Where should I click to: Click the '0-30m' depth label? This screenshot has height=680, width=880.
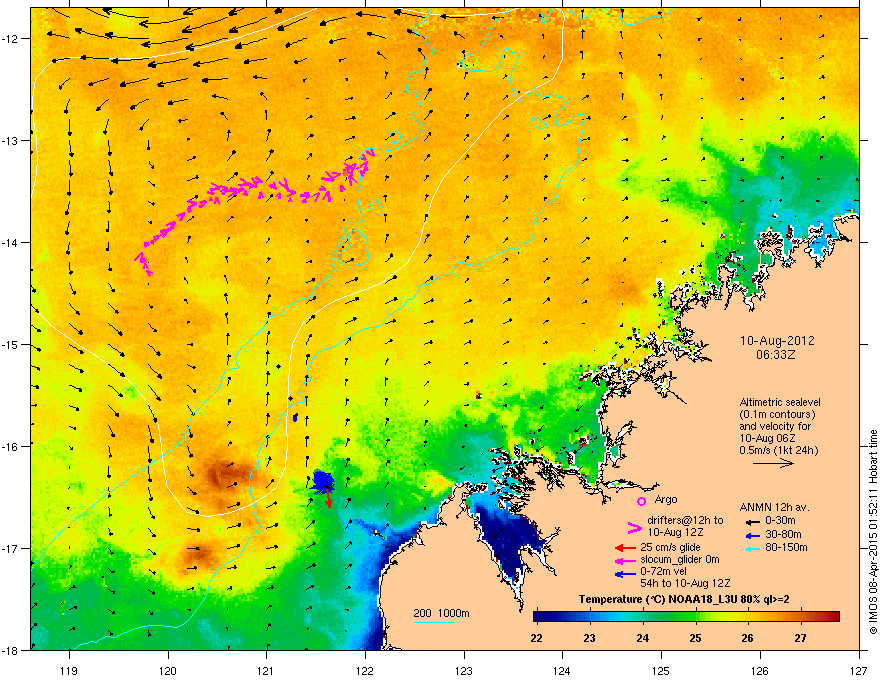click(780, 521)
